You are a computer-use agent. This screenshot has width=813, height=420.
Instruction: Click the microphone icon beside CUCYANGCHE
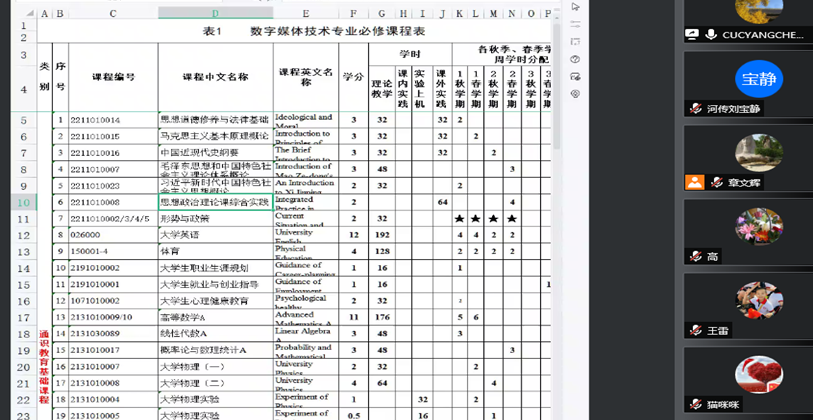711,35
